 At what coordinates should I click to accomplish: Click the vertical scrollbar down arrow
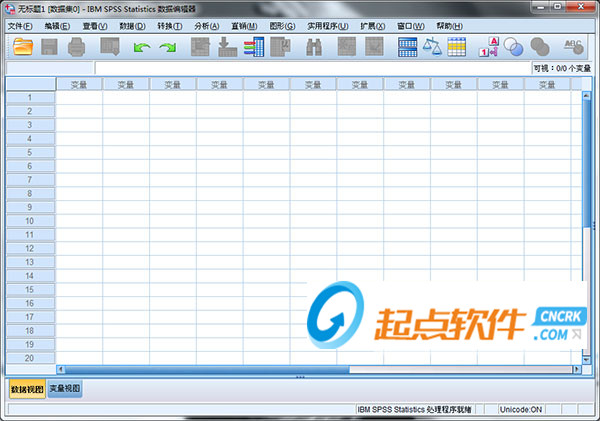tap(586, 360)
